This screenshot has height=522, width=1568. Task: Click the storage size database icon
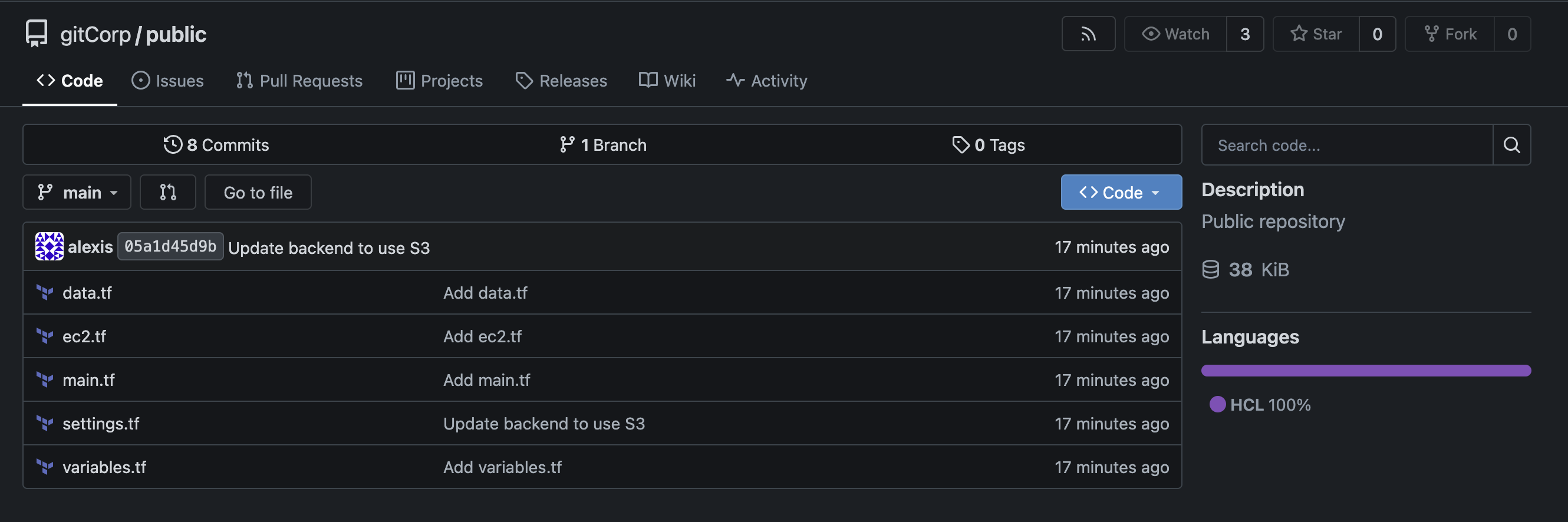(1211, 269)
